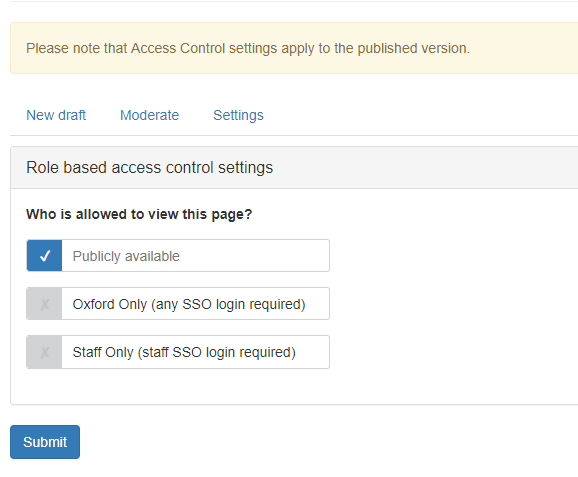Switch to the Moderate tab
578x477 pixels.
(149, 115)
